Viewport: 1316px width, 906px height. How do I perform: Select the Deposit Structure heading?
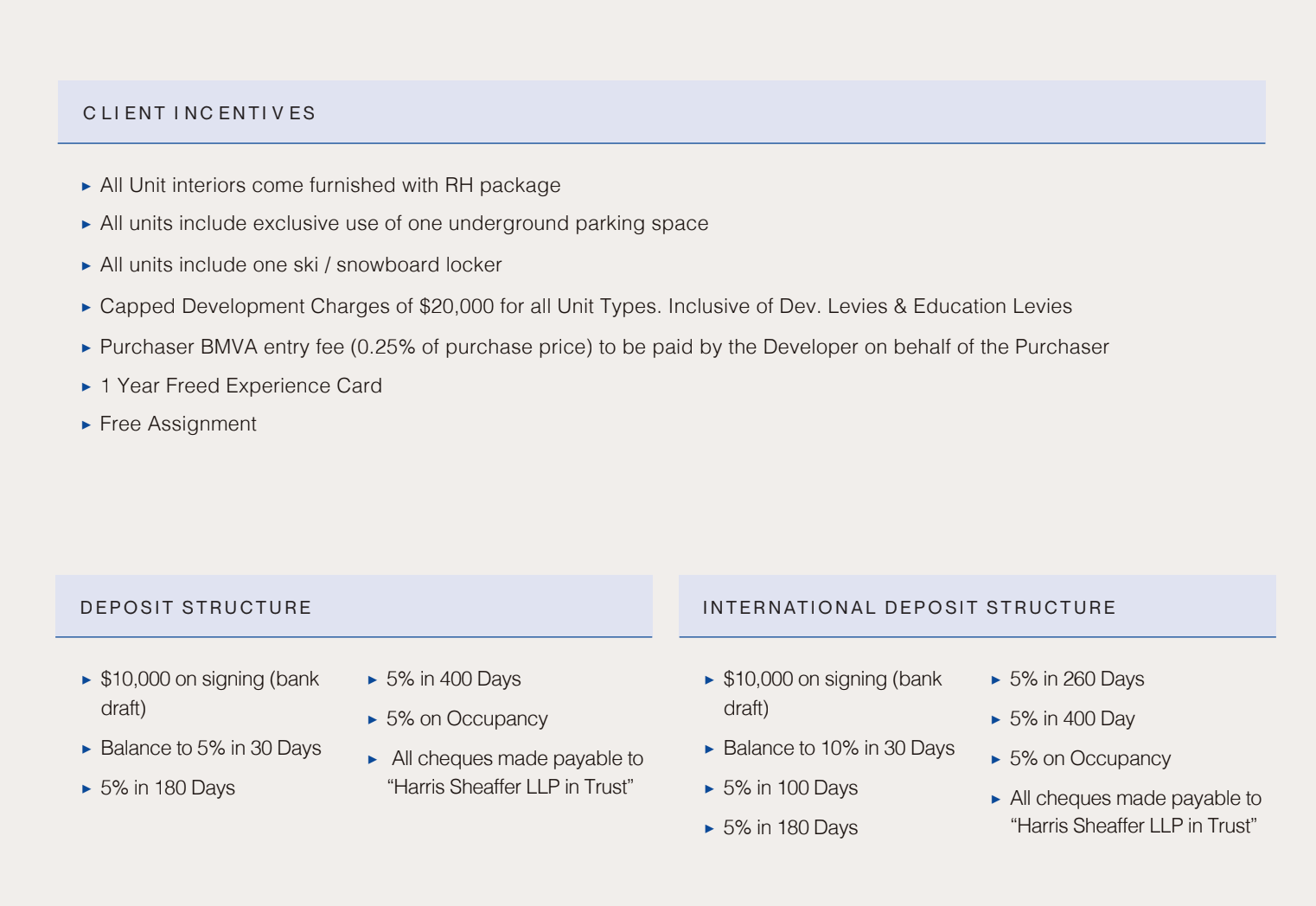click(x=195, y=608)
